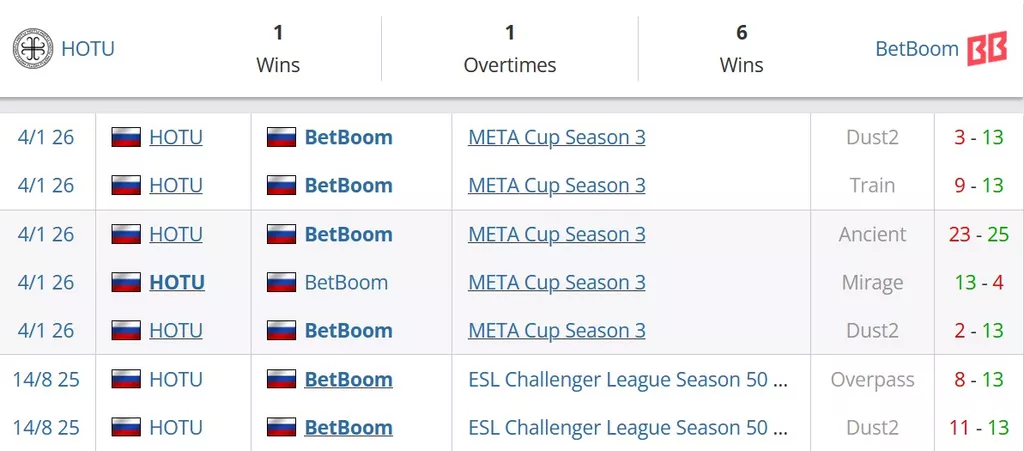Click bold HOTU link in Mirage row
1024x451 pixels.
177,283
